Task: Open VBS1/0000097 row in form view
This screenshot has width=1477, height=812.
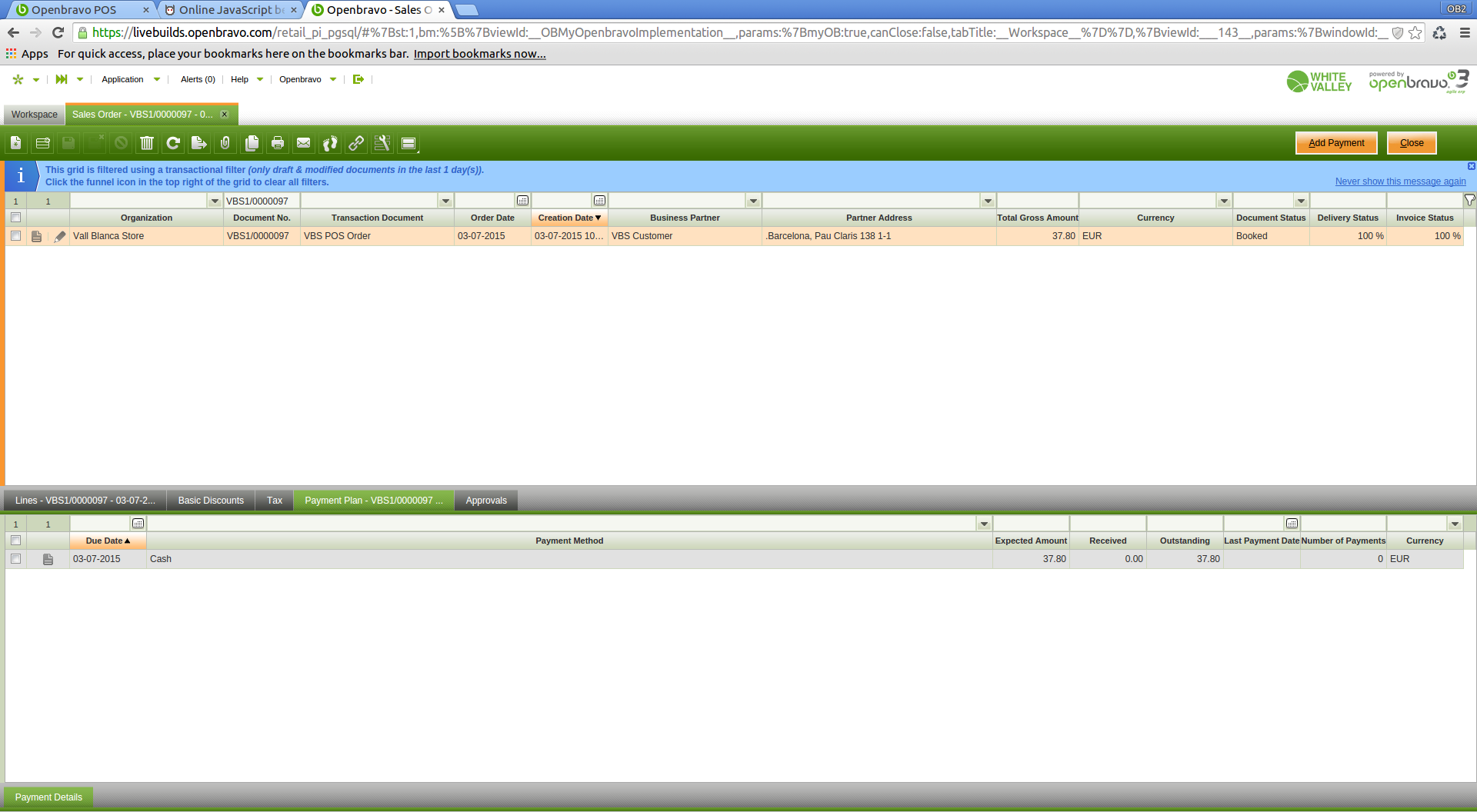Action: tap(36, 237)
